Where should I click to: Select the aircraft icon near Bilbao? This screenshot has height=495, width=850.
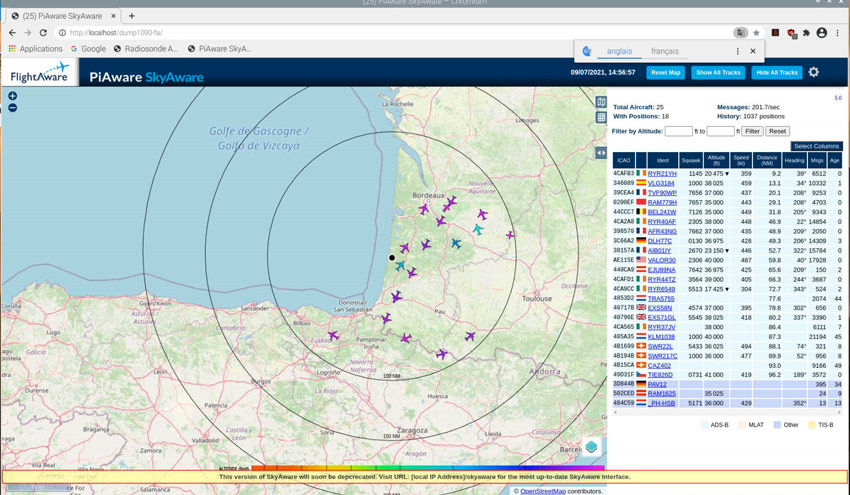click(x=333, y=336)
